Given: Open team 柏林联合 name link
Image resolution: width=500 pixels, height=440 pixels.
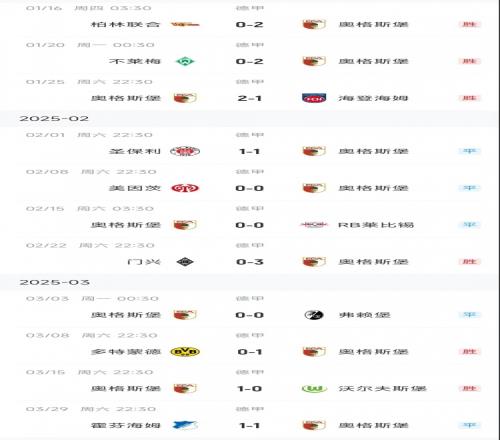Looking at the screenshot, I should [126, 24].
